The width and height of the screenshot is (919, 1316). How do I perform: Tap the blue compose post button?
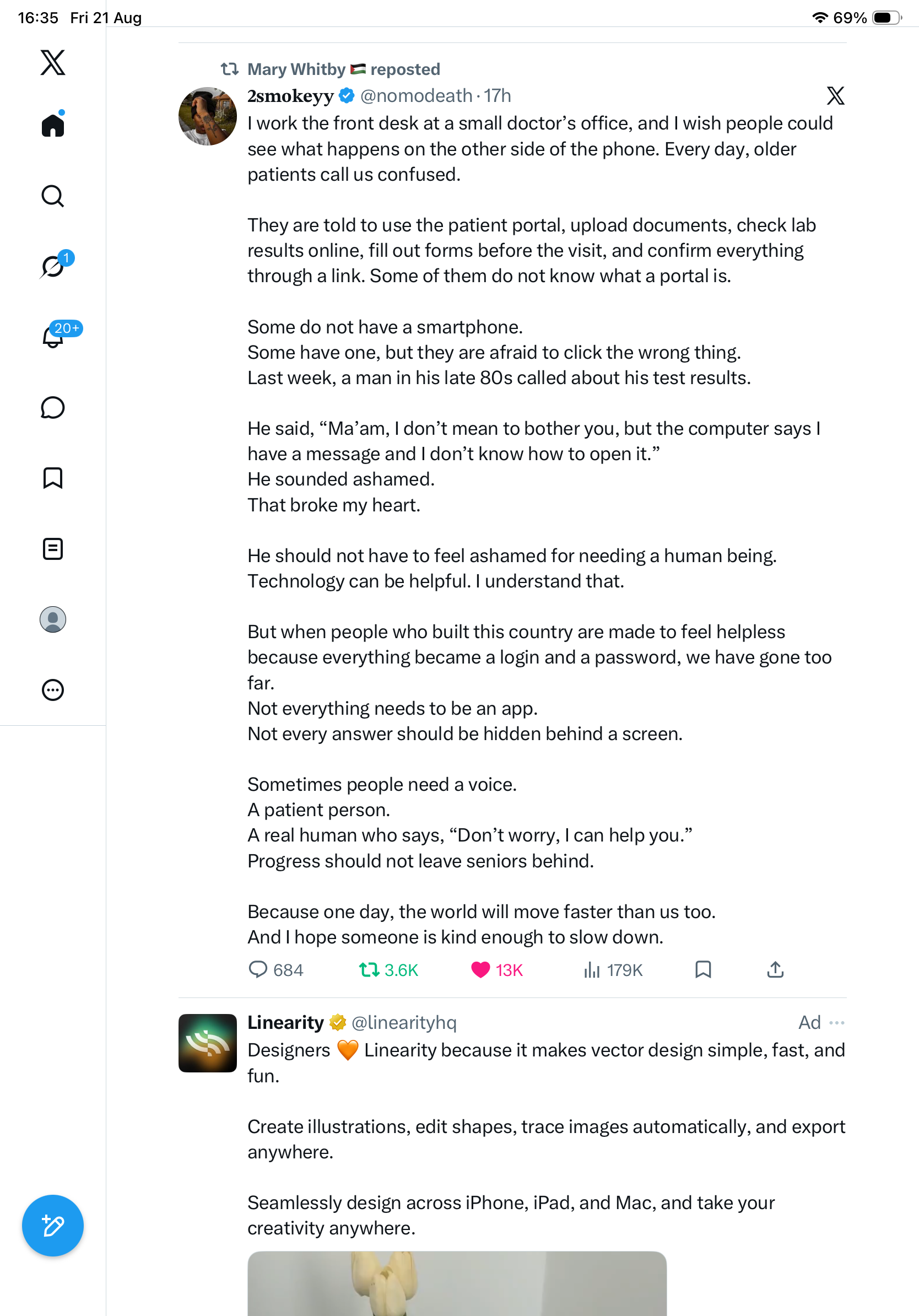click(x=53, y=1226)
